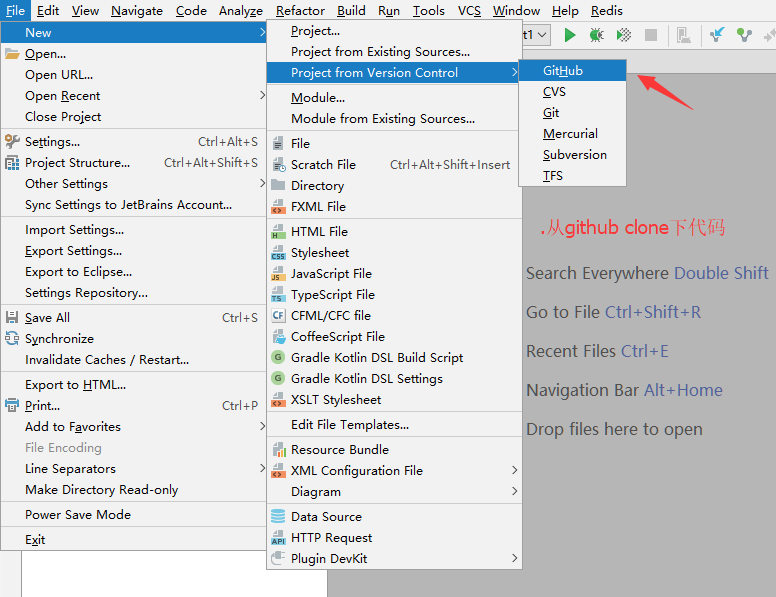Open the Redis menu

(x=606, y=10)
